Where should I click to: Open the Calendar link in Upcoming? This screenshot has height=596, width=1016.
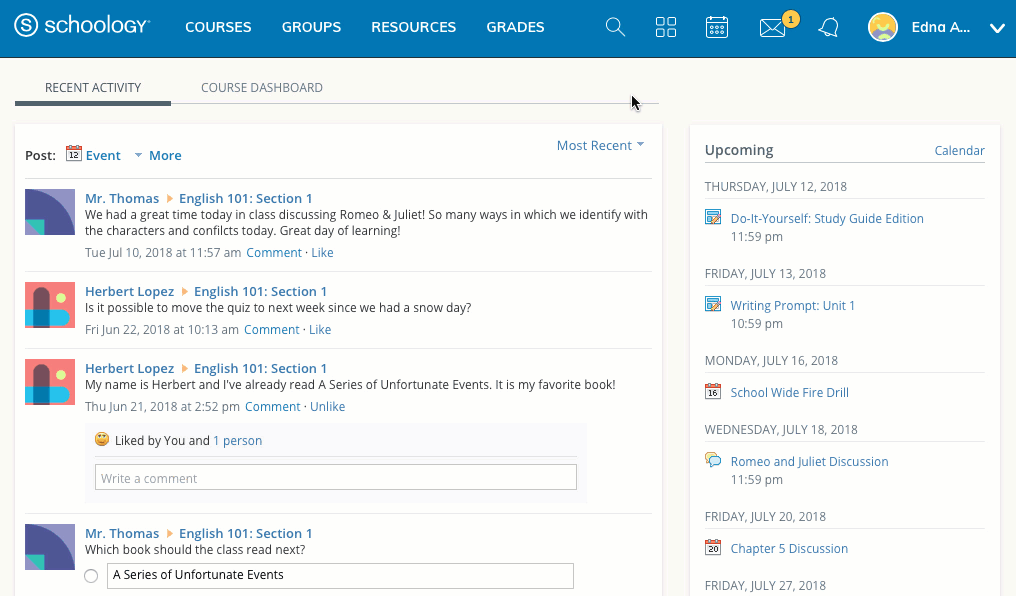coord(959,151)
